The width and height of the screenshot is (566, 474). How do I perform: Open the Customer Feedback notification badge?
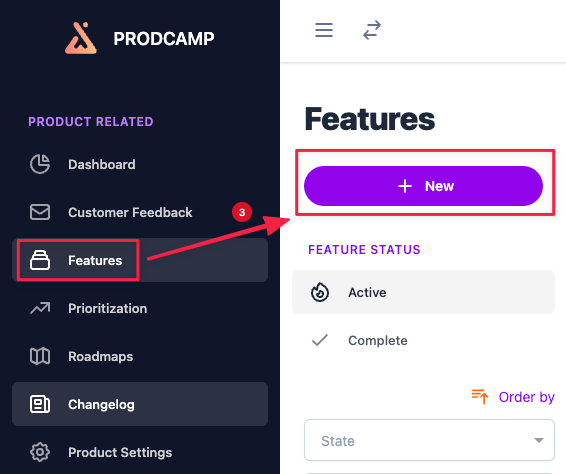point(242,212)
